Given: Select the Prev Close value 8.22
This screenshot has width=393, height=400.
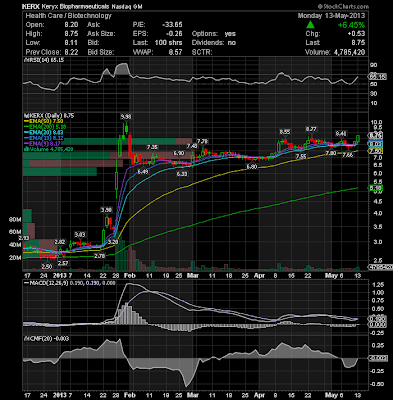Looking at the screenshot, I should click(71, 52).
